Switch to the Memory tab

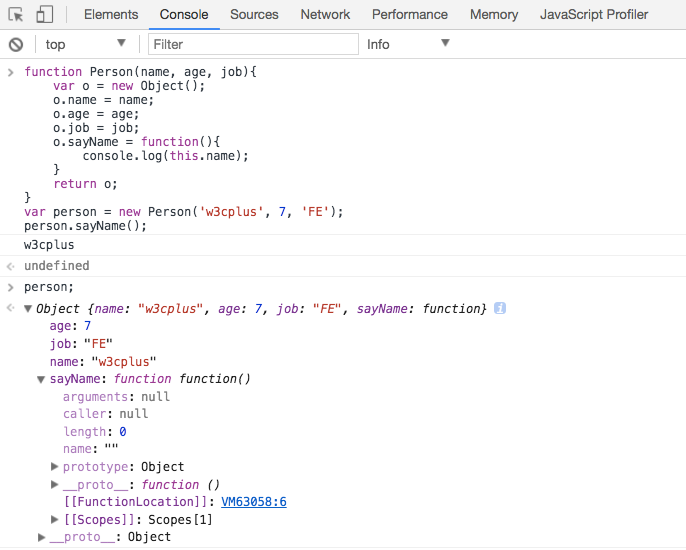click(x=494, y=14)
